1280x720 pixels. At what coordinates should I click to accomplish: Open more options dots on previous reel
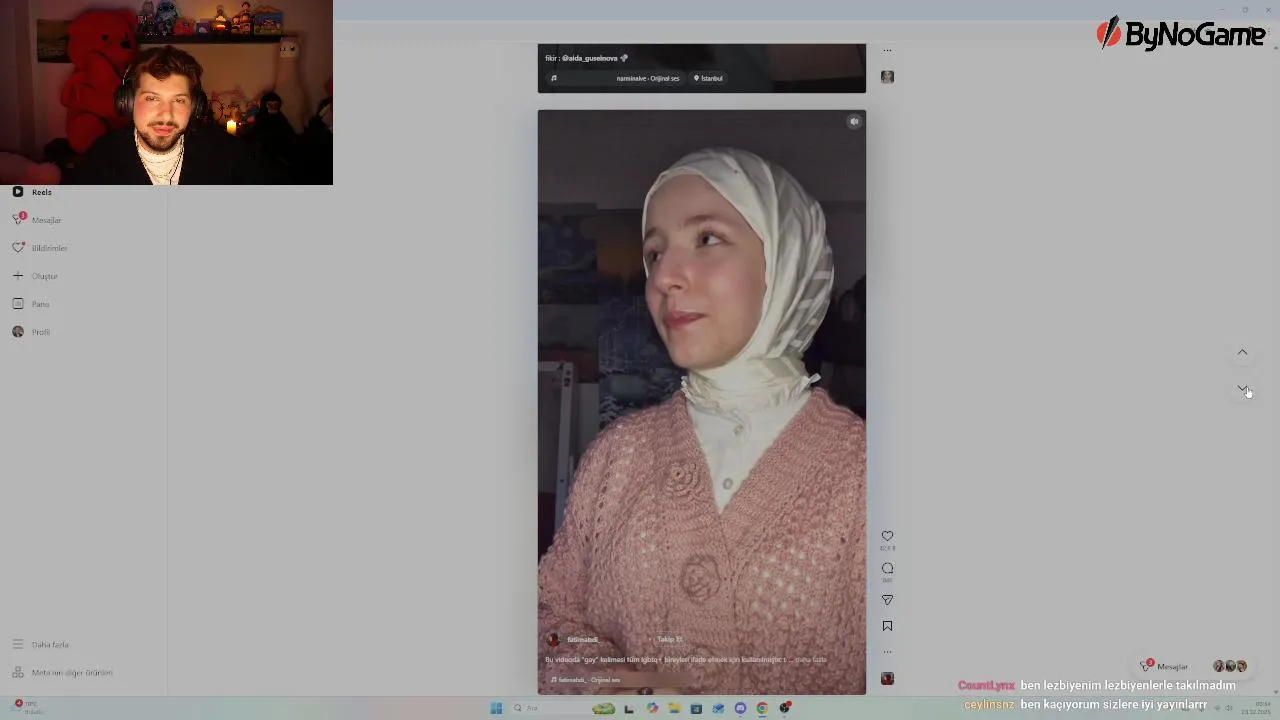[887, 50]
